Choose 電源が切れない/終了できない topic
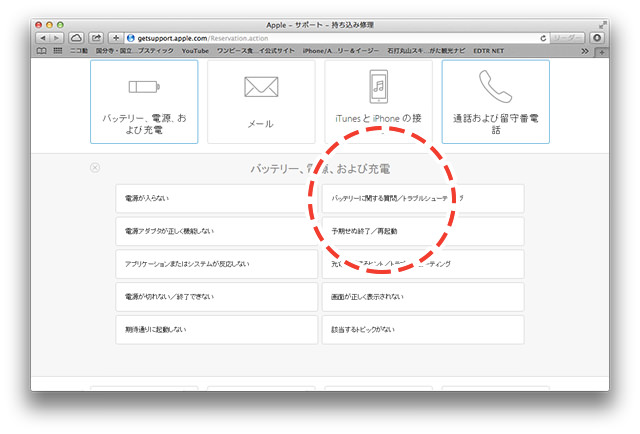 coord(216,297)
